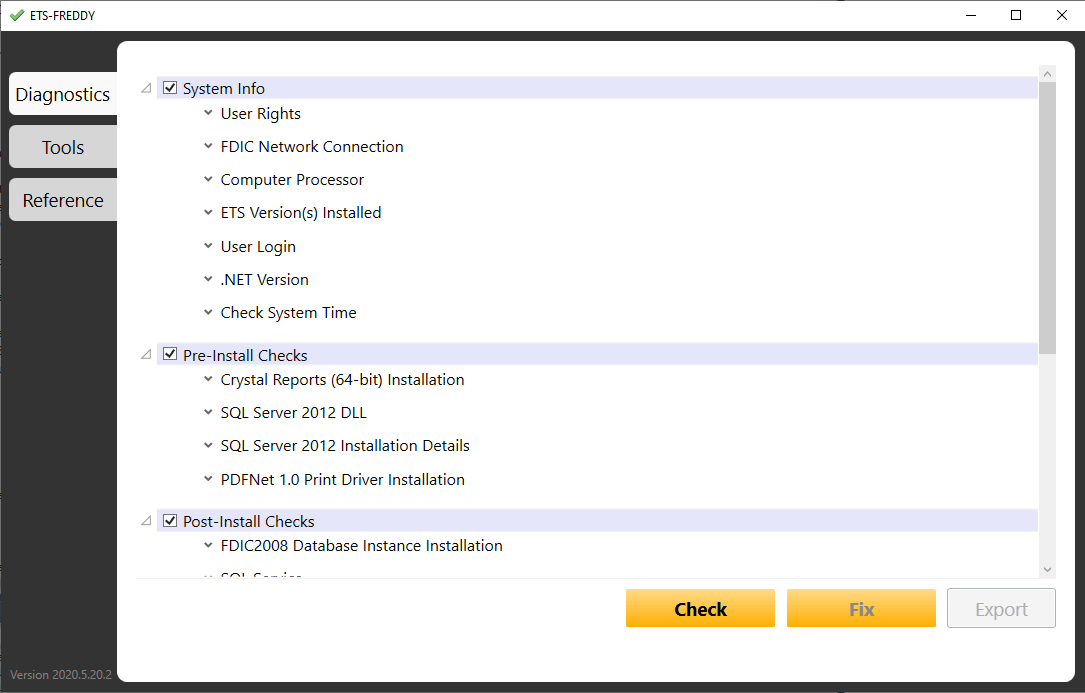Click the Fix button

(861, 609)
